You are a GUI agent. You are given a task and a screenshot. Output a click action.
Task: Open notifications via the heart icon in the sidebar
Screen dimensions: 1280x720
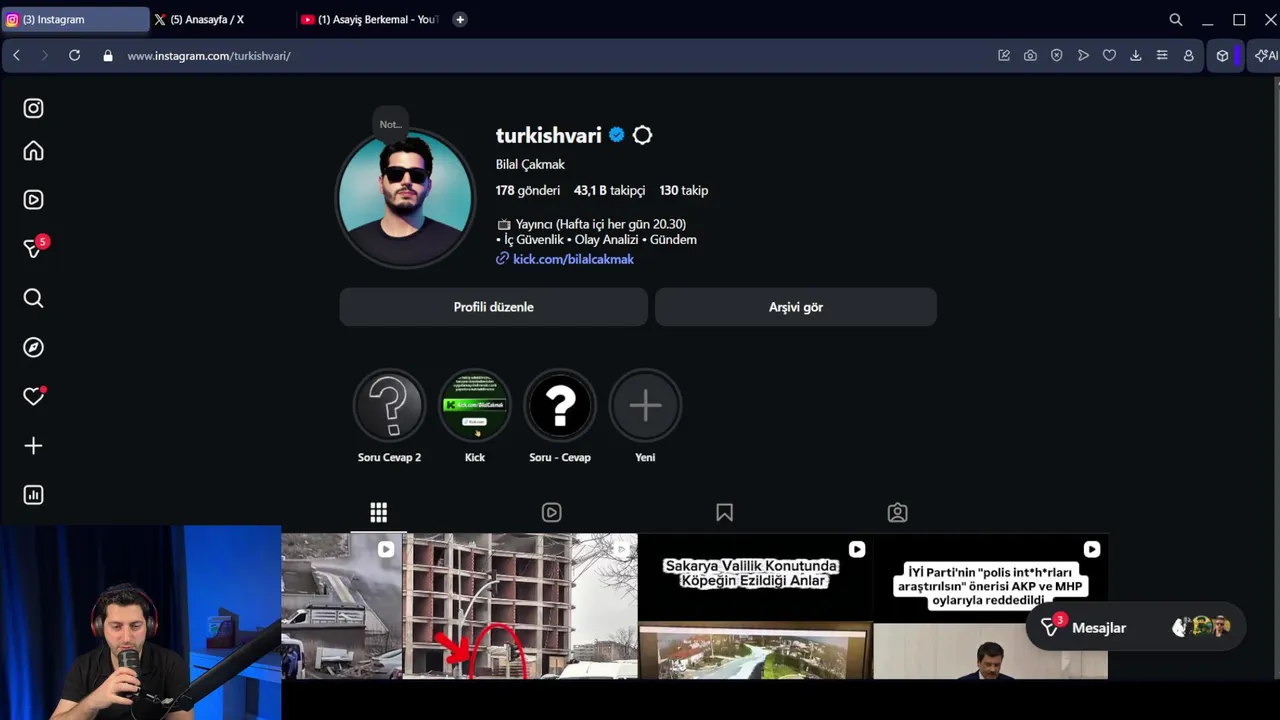coord(33,396)
